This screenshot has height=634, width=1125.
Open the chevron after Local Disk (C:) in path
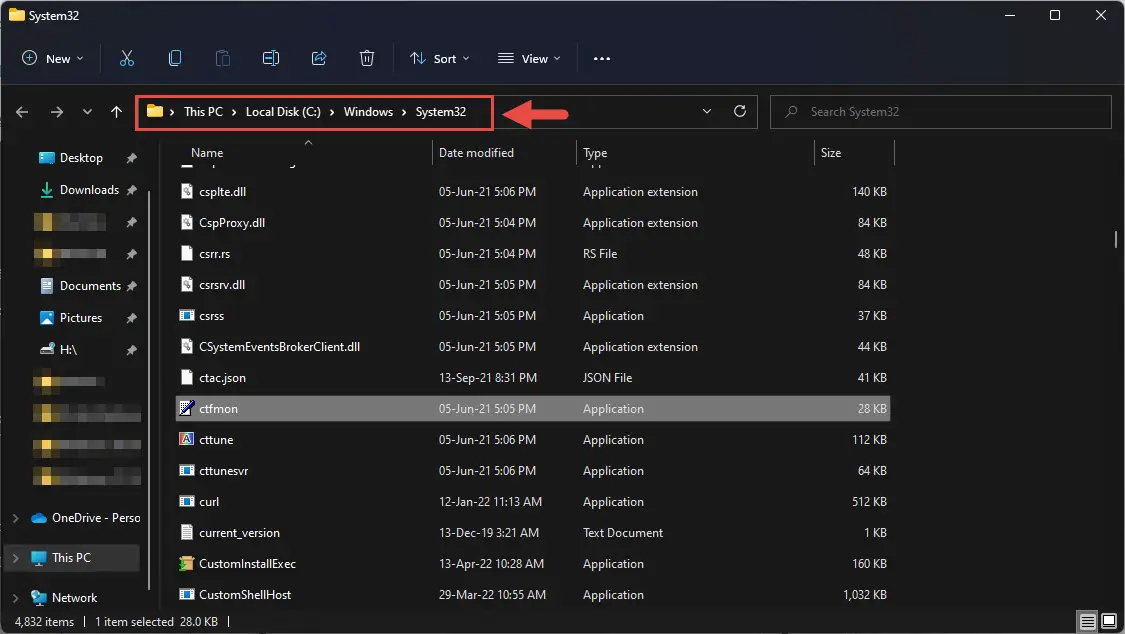coord(331,112)
